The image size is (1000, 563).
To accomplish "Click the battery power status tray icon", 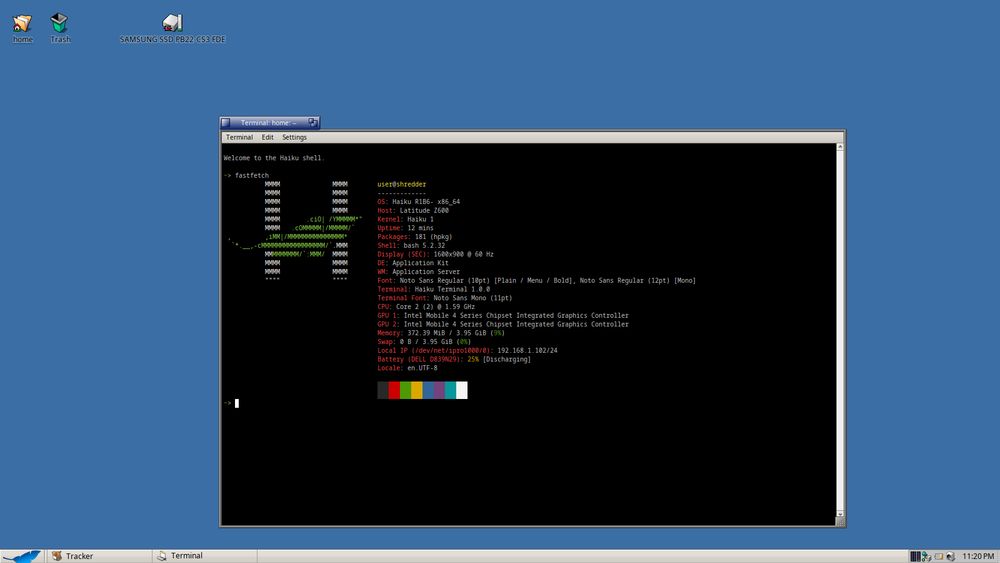I will tap(939, 557).
